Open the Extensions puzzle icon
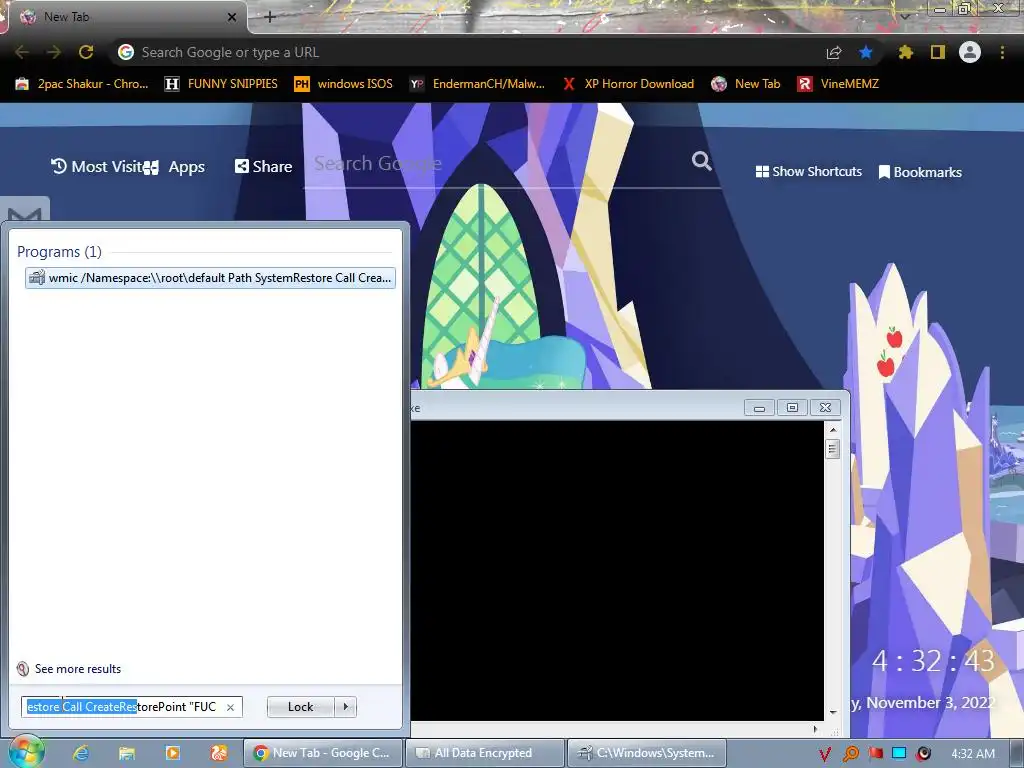Viewport: 1024px width, 768px height. (x=905, y=52)
